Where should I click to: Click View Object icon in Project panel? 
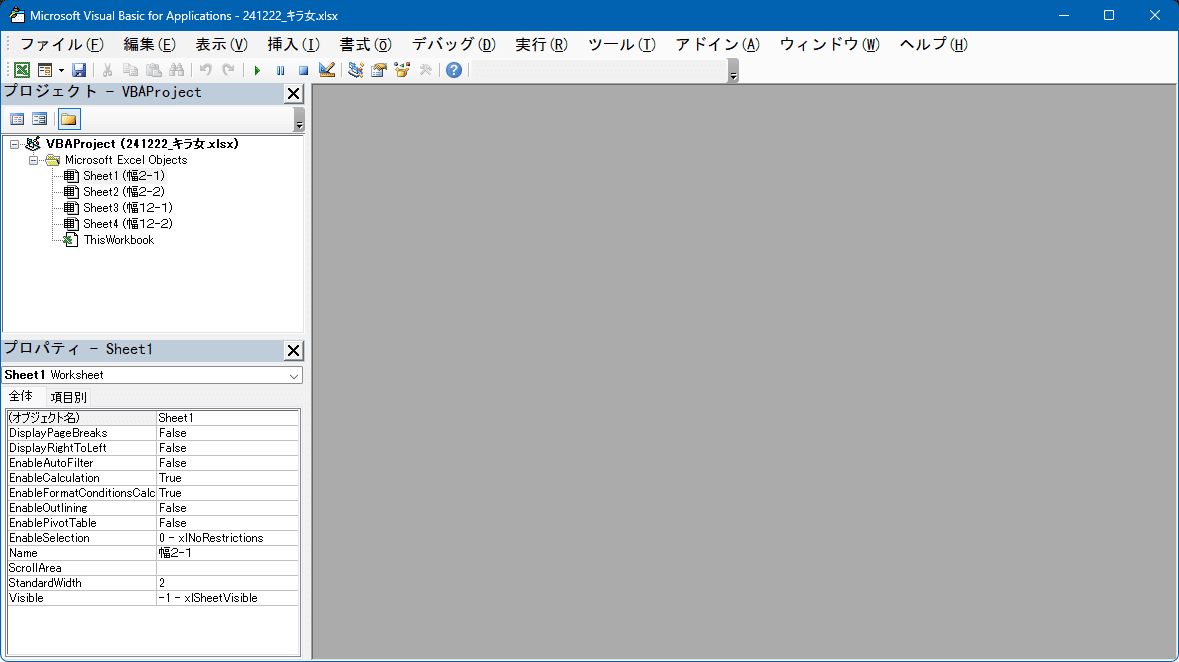point(40,119)
